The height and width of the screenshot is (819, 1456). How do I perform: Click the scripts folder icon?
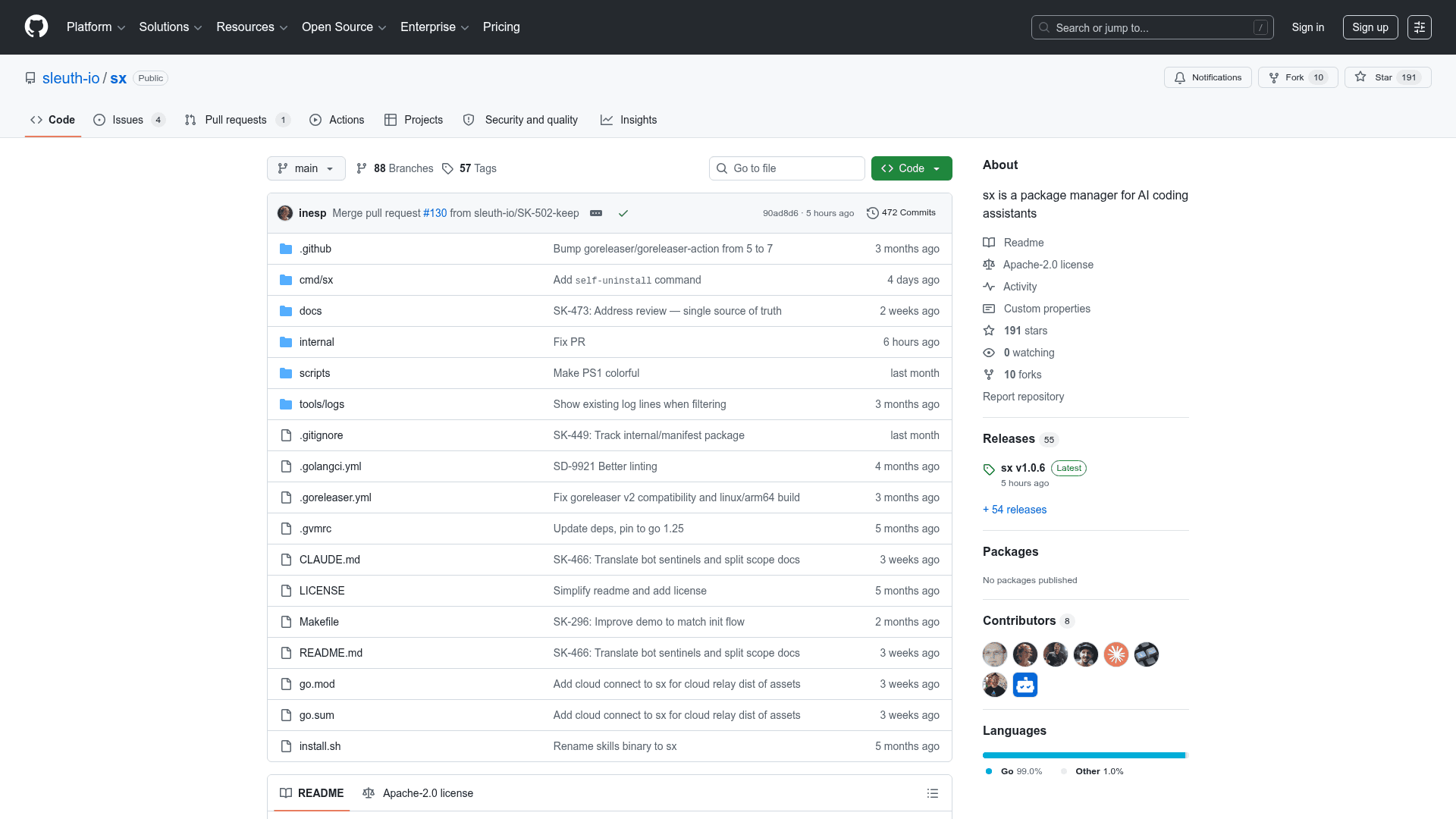click(x=286, y=373)
